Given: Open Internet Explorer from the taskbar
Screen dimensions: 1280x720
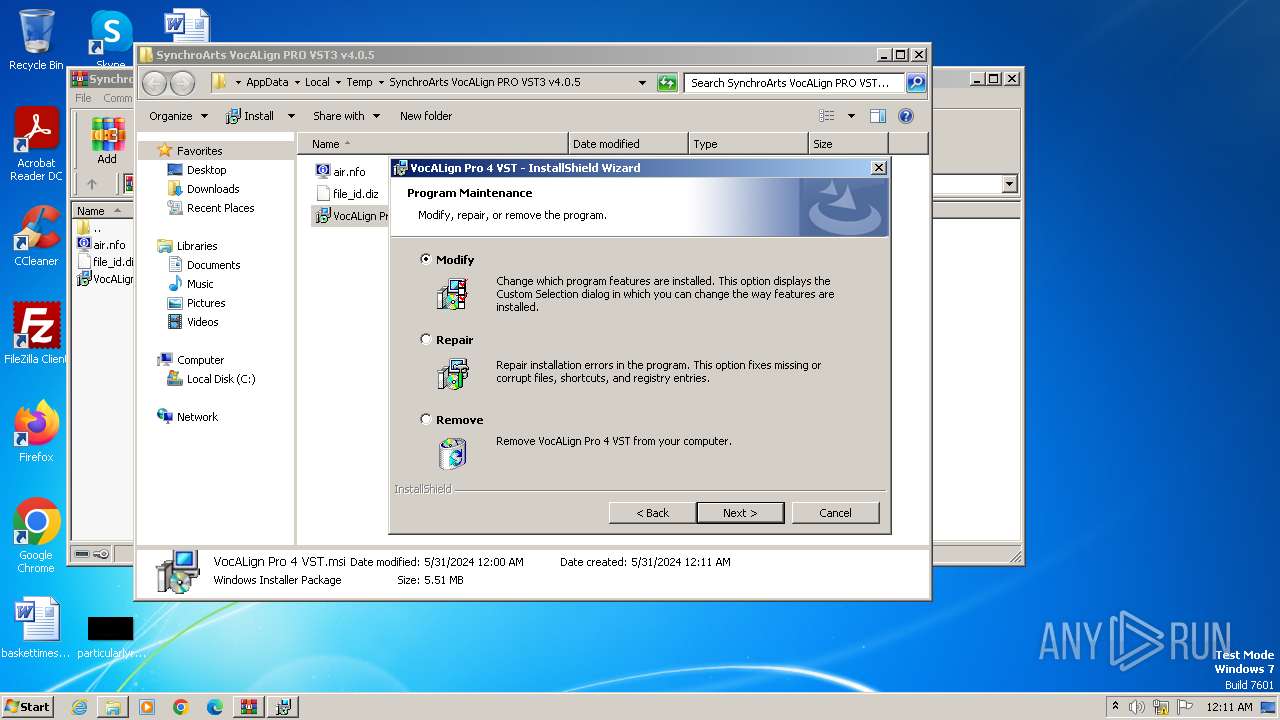Looking at the screenshot, I should [x=79, y=707].
